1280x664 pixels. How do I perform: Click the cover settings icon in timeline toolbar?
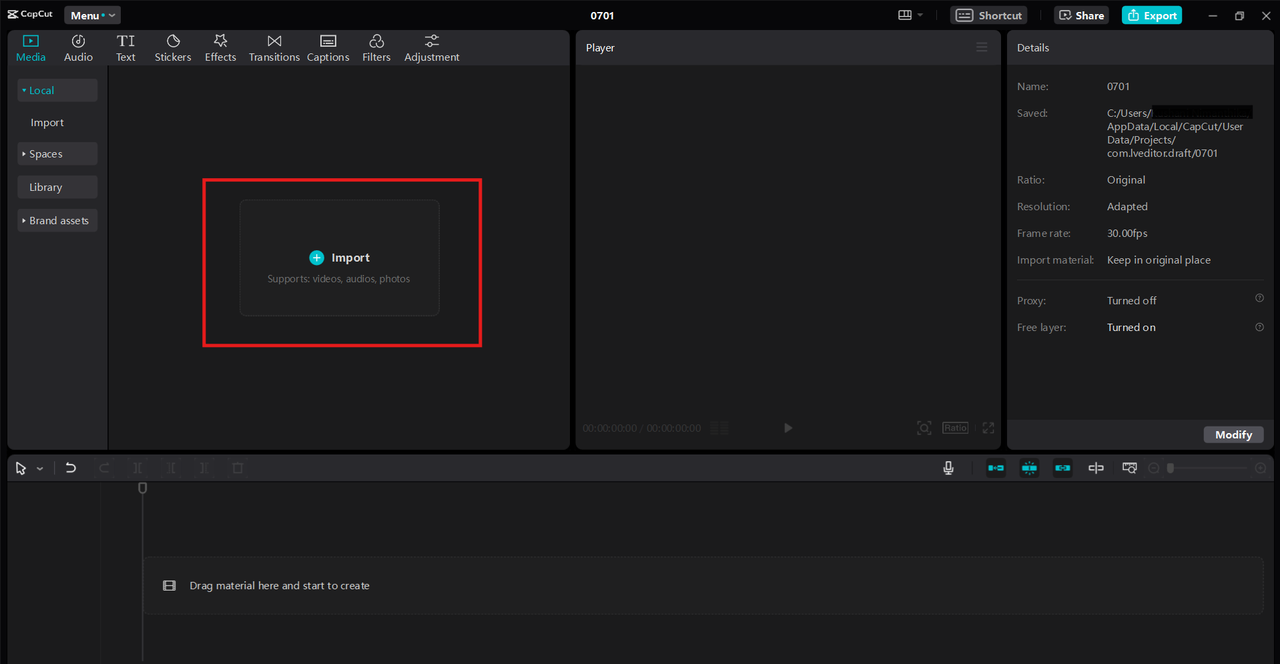tap(1129, 468)
